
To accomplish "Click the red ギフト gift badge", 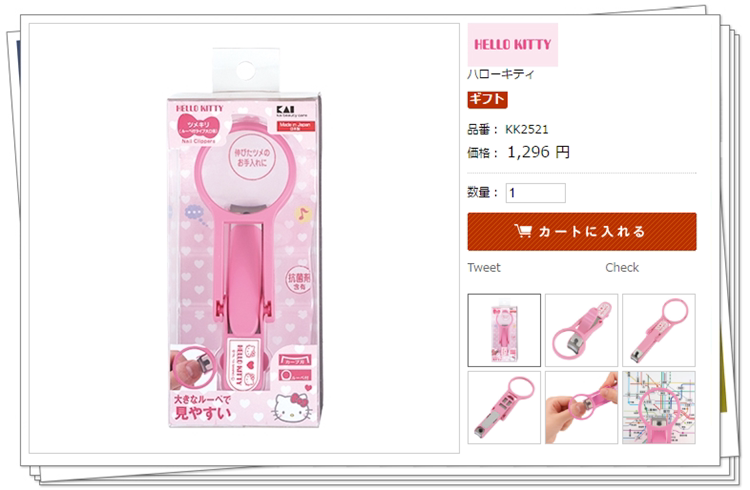I will pyautogui.click(x=487, y=99).
